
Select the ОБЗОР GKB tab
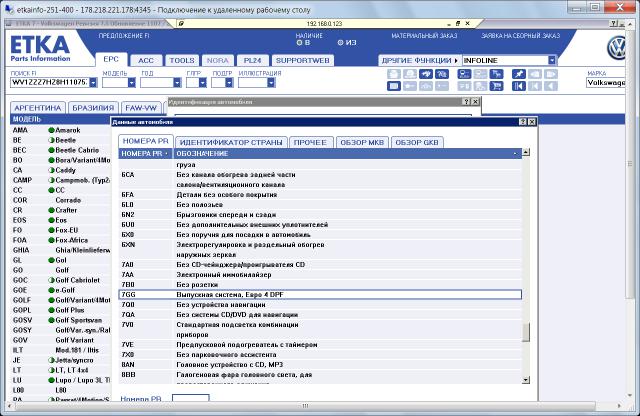(x=417, y=142)
